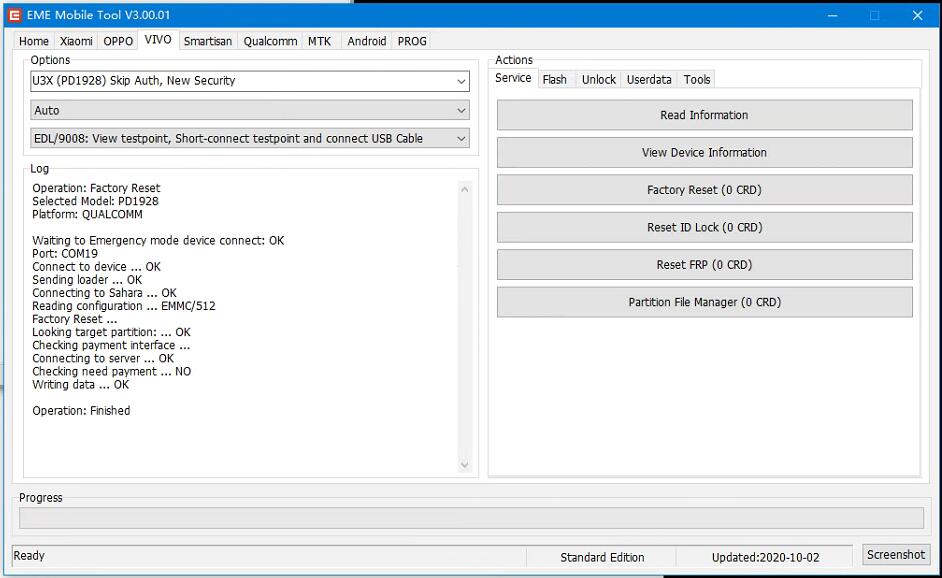Close the EME Mobile Tool window
The image size is (942, 578).
point(917,15)
